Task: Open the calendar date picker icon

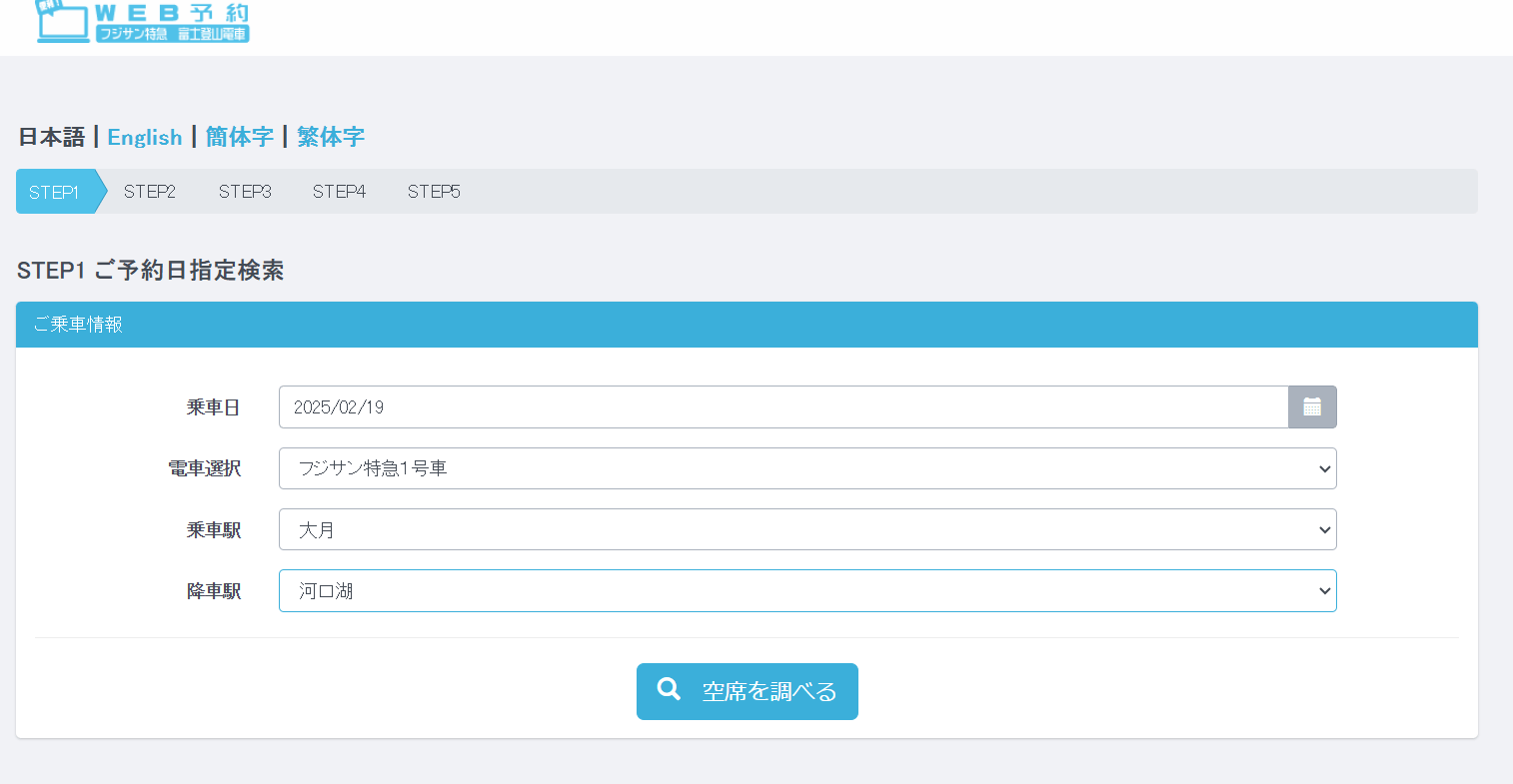Action: click(1311, 407)
